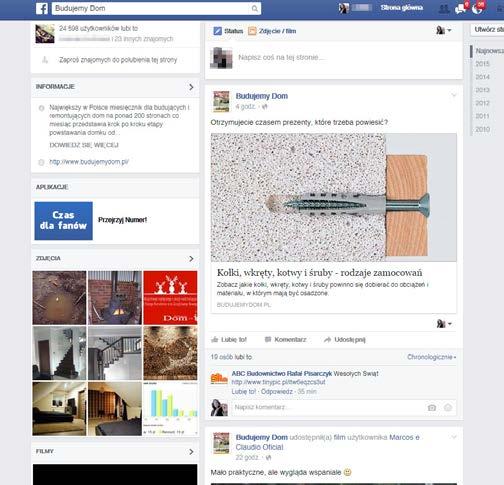504x485 pixels.
Task: Open the bar chart photo thumbnail
Action: (x=170, y=409)
